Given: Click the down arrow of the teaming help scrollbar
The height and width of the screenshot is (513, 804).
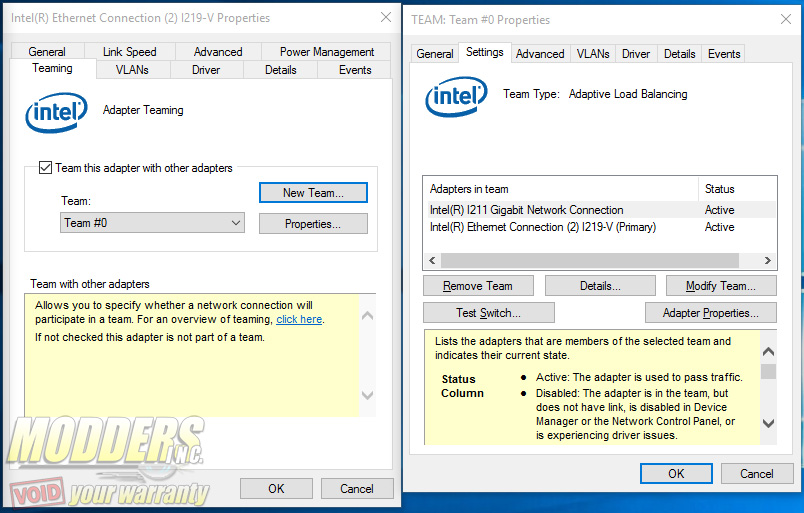Looking at the screenshot, I should (x=368, y=395).
